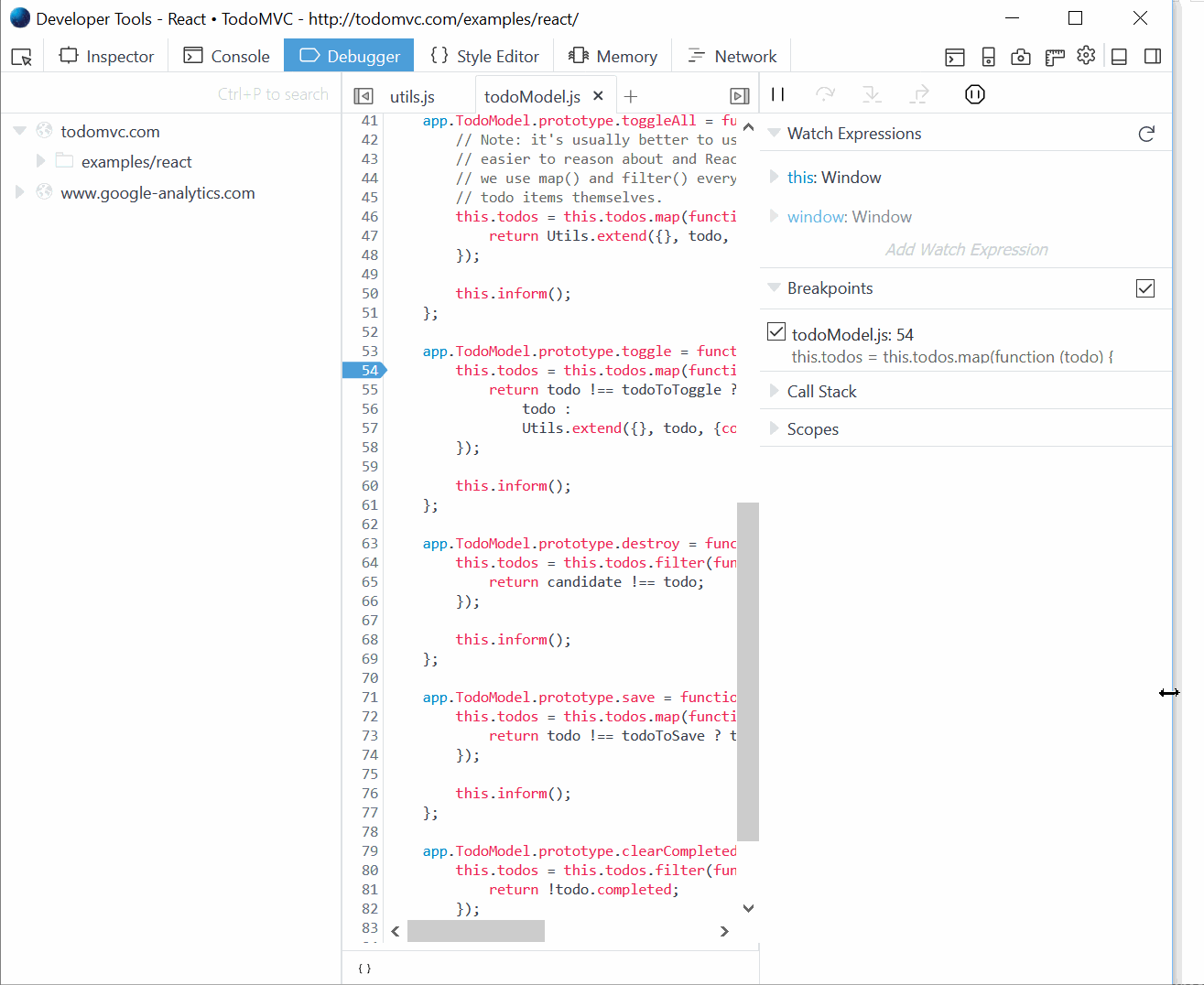Refresh watch expressions
The width and height of the screenshot is (1204, 985).
1146,135
